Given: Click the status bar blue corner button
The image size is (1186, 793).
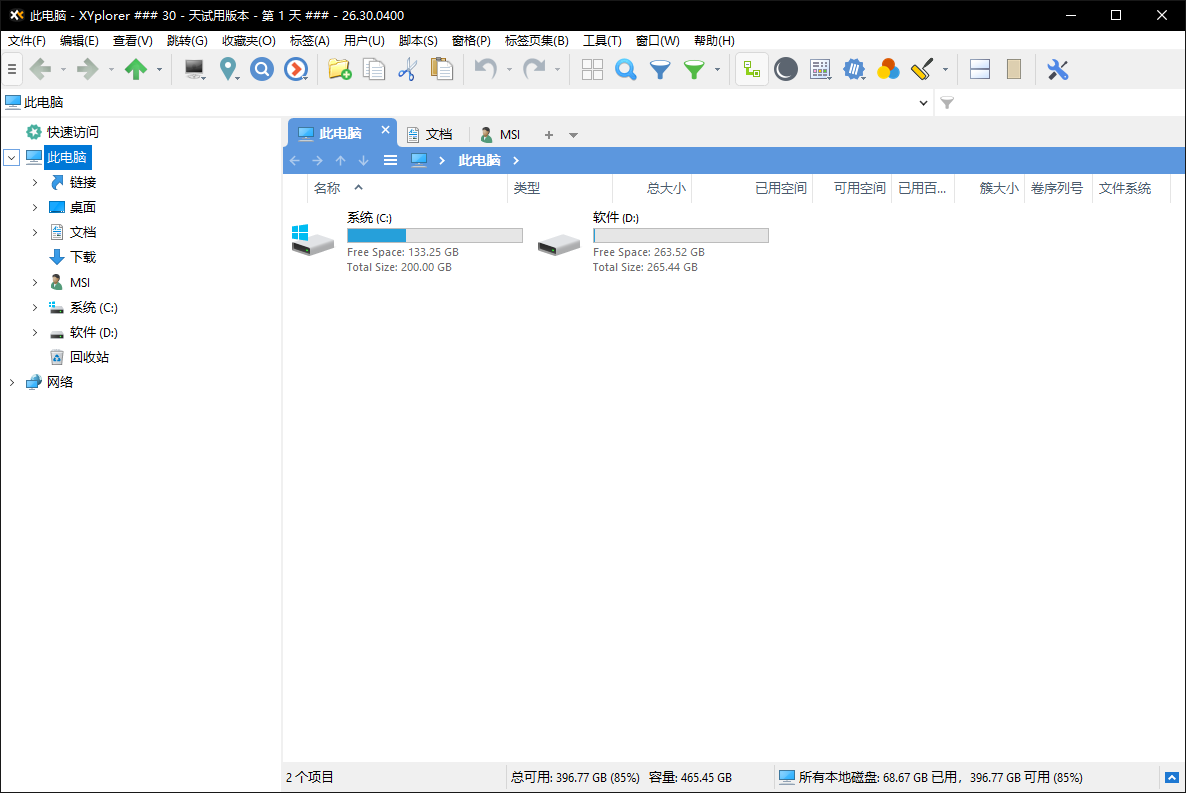Looking at the screenshot, I should [1172, 777].
